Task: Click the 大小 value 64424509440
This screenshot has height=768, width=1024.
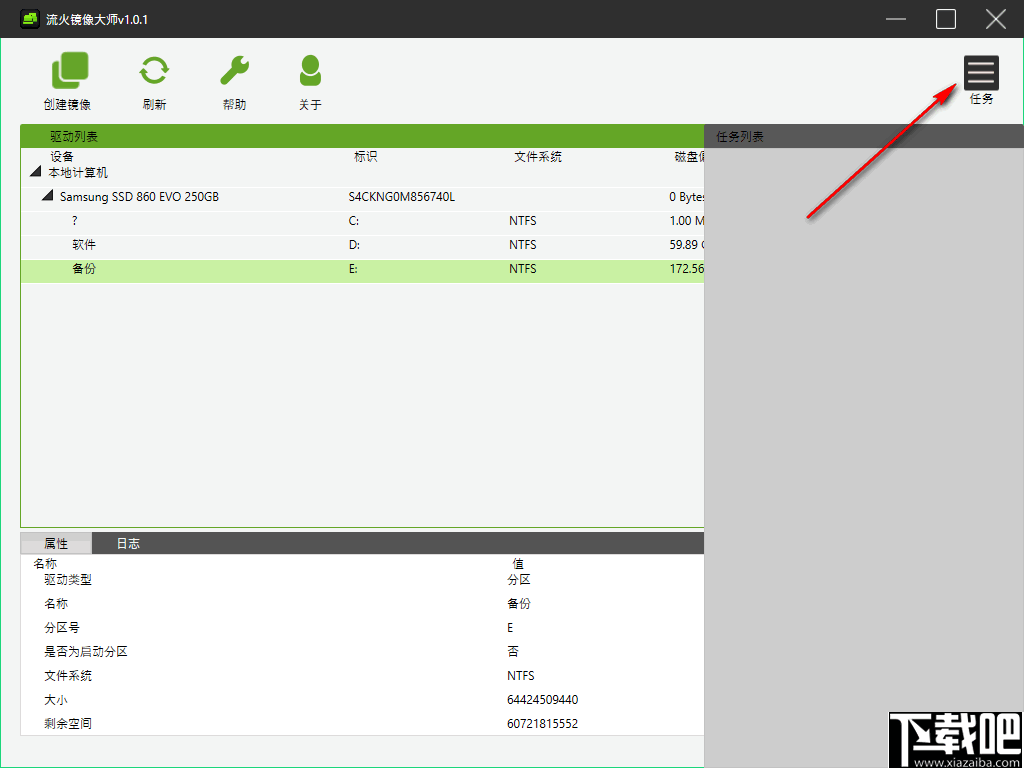Action: tap(542, 700)
